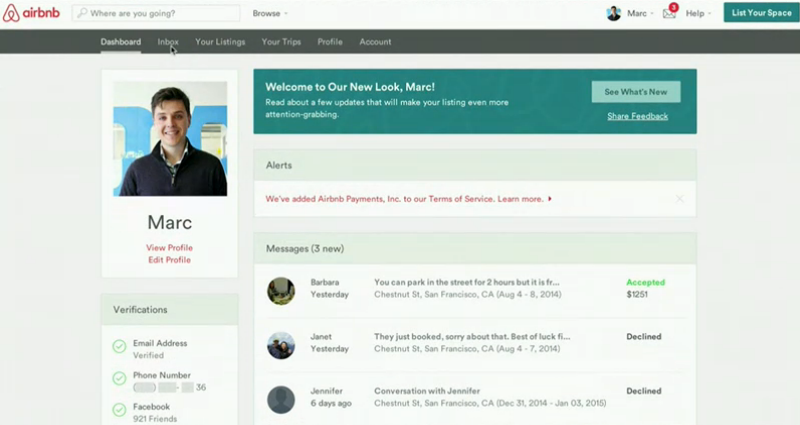Click Jennifer's avatar in messages list
The width and height of the screenshot is (800, 425).
pos(281,399)
